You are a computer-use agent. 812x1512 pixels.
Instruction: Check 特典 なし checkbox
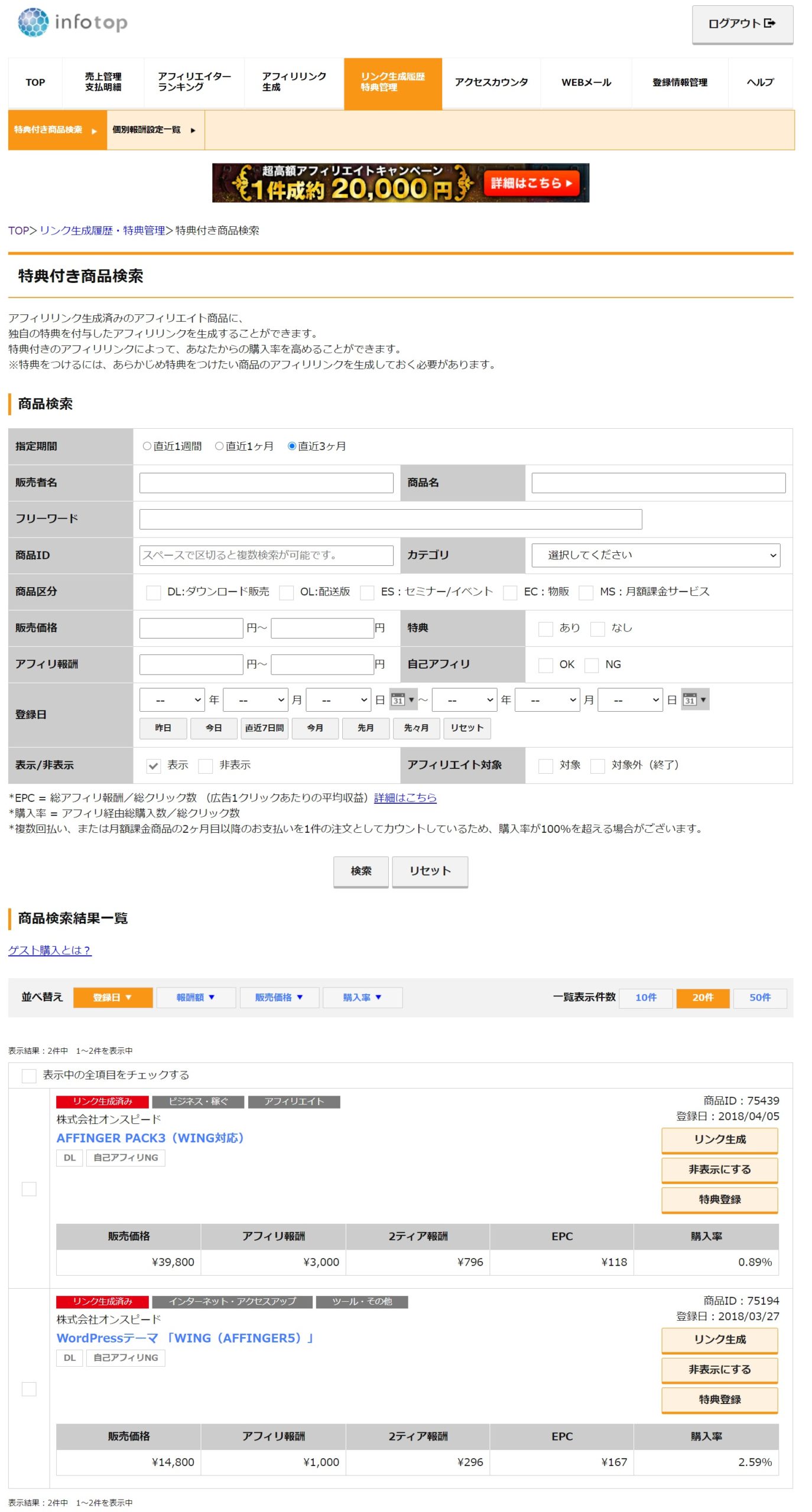[598, 629]
